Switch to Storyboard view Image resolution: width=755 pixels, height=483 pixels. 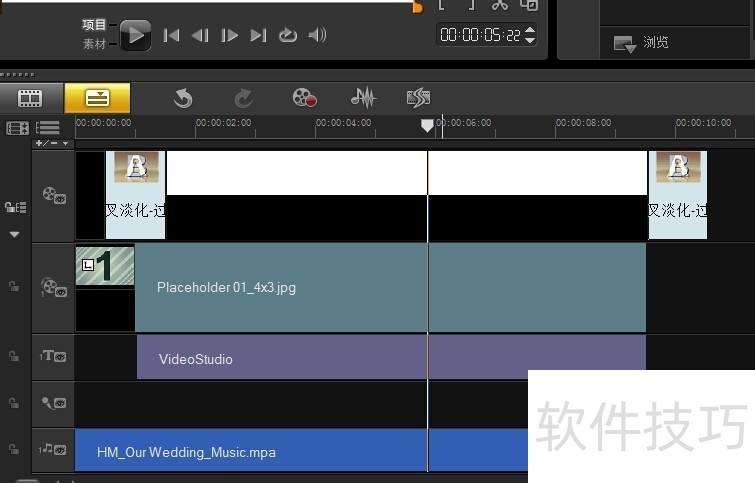click(30, 98)
